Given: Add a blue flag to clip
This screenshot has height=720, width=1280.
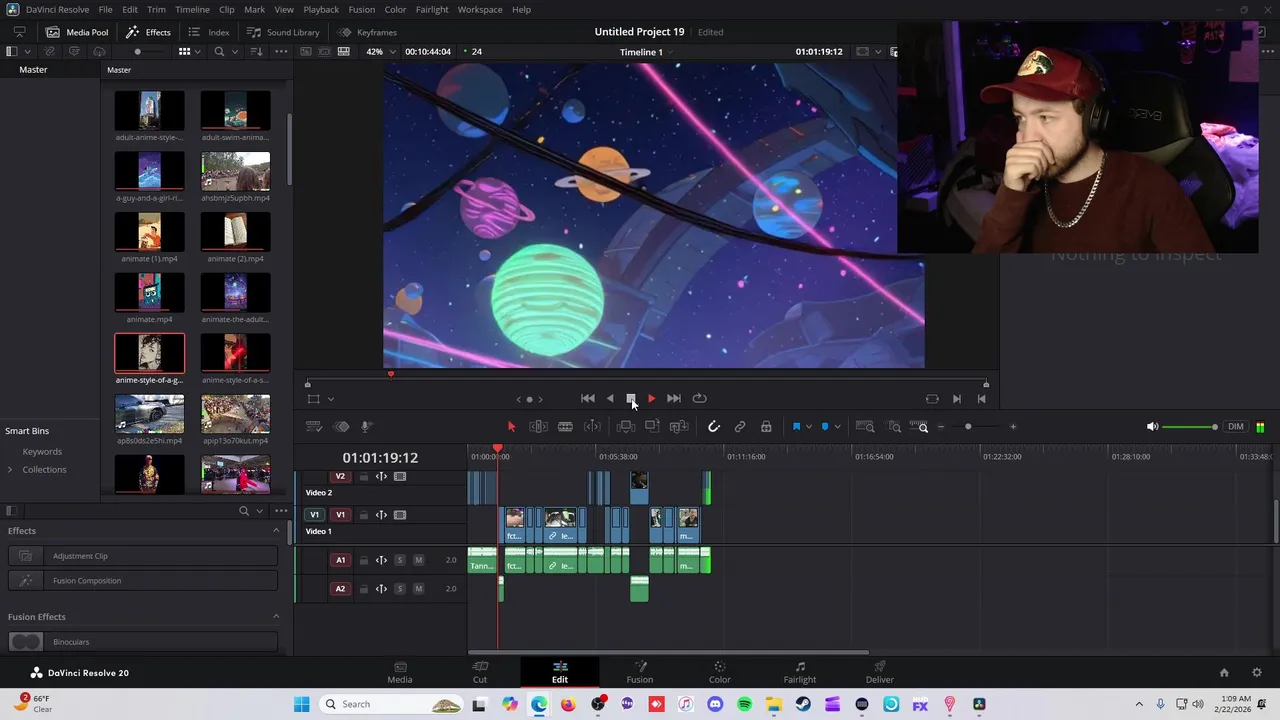Looking at the screenshot, I should (x=797, y=427).
